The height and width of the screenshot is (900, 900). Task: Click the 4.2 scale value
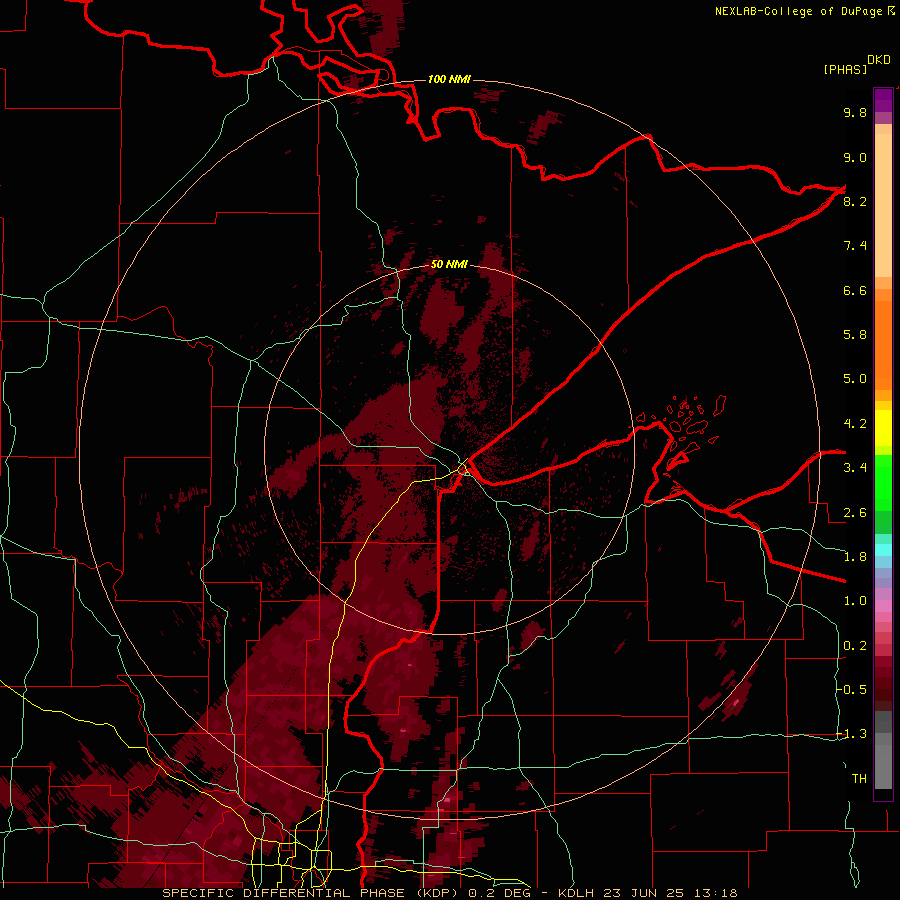[x=855, y=424]
